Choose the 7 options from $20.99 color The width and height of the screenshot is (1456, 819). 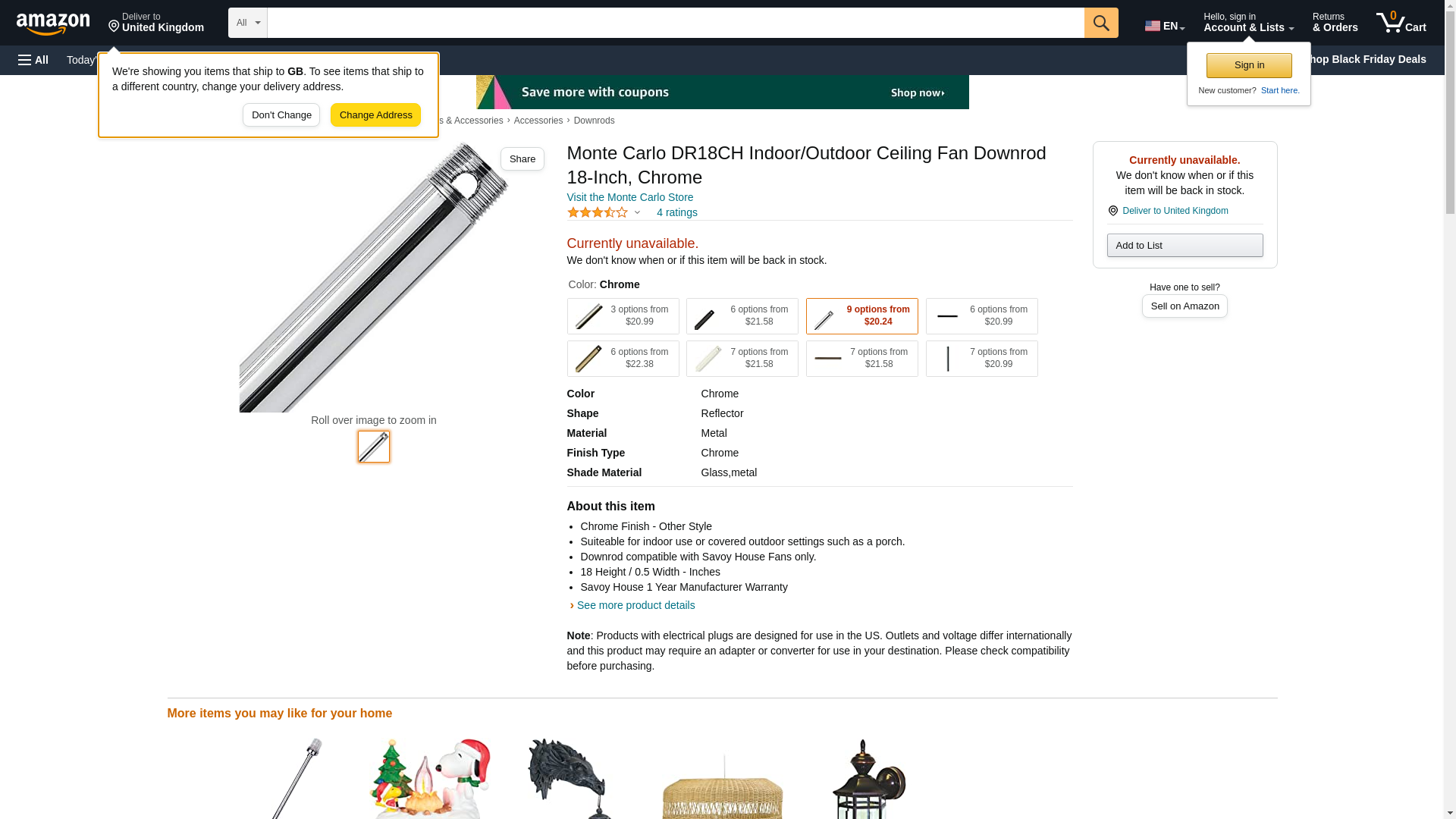[981, 359]
